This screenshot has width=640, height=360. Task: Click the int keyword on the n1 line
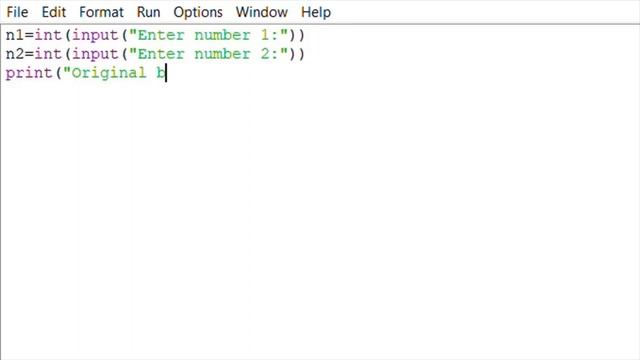[48, 35]
